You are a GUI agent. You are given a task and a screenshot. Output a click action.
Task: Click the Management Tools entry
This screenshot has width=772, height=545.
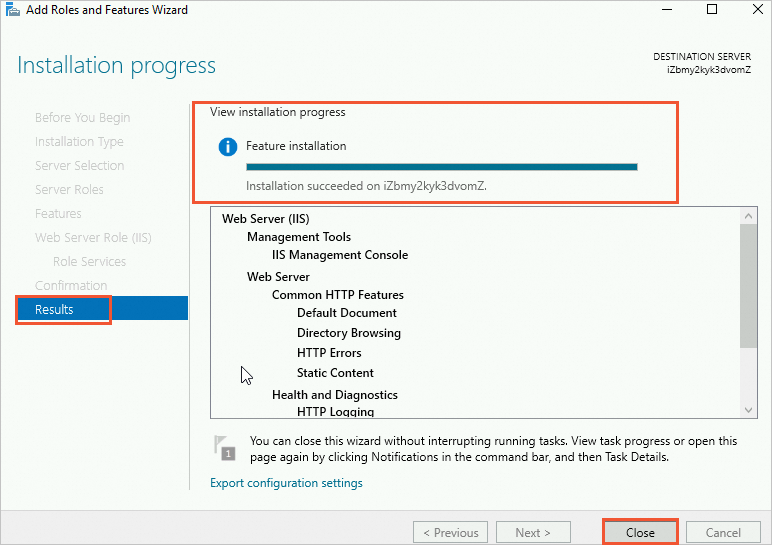[x=299, y=237]
